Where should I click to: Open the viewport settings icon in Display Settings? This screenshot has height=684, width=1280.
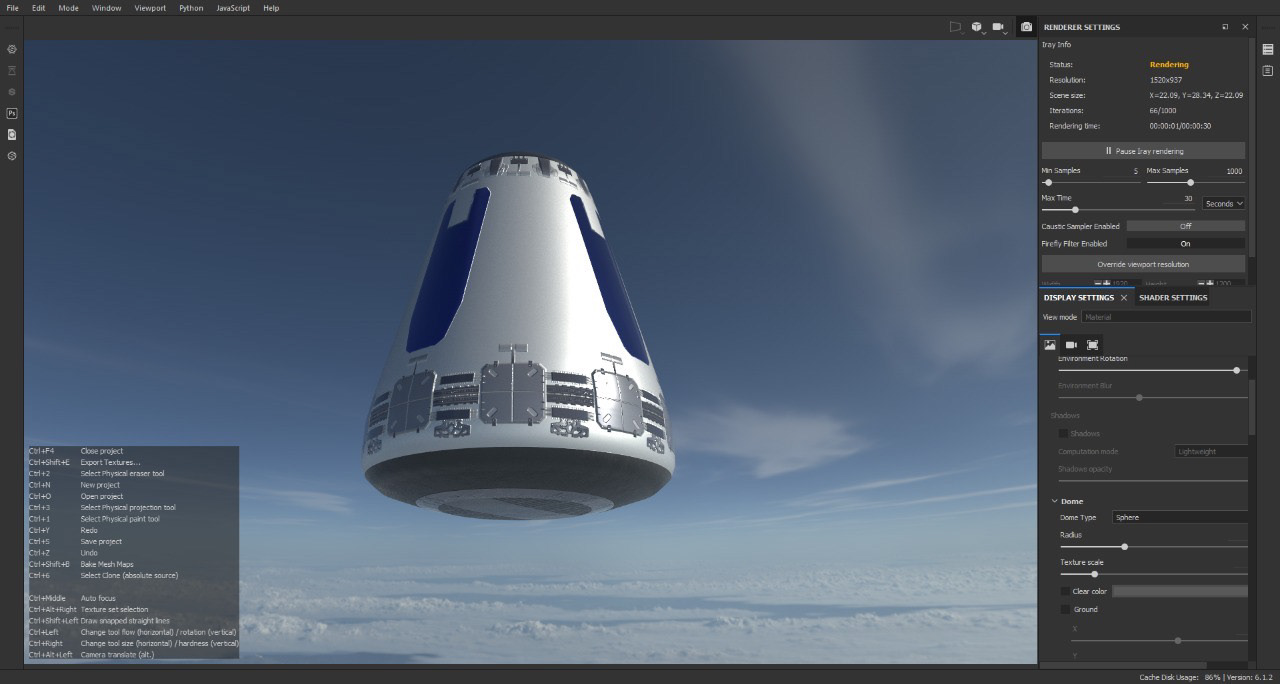pos(1091,345)
